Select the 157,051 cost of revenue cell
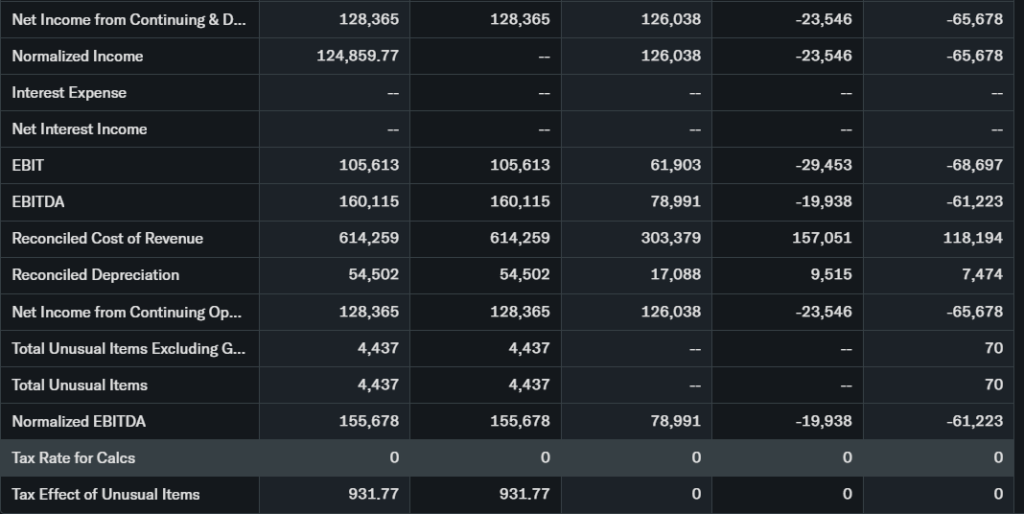Viewport: 1024px width, 514px height. click(822, 238)
